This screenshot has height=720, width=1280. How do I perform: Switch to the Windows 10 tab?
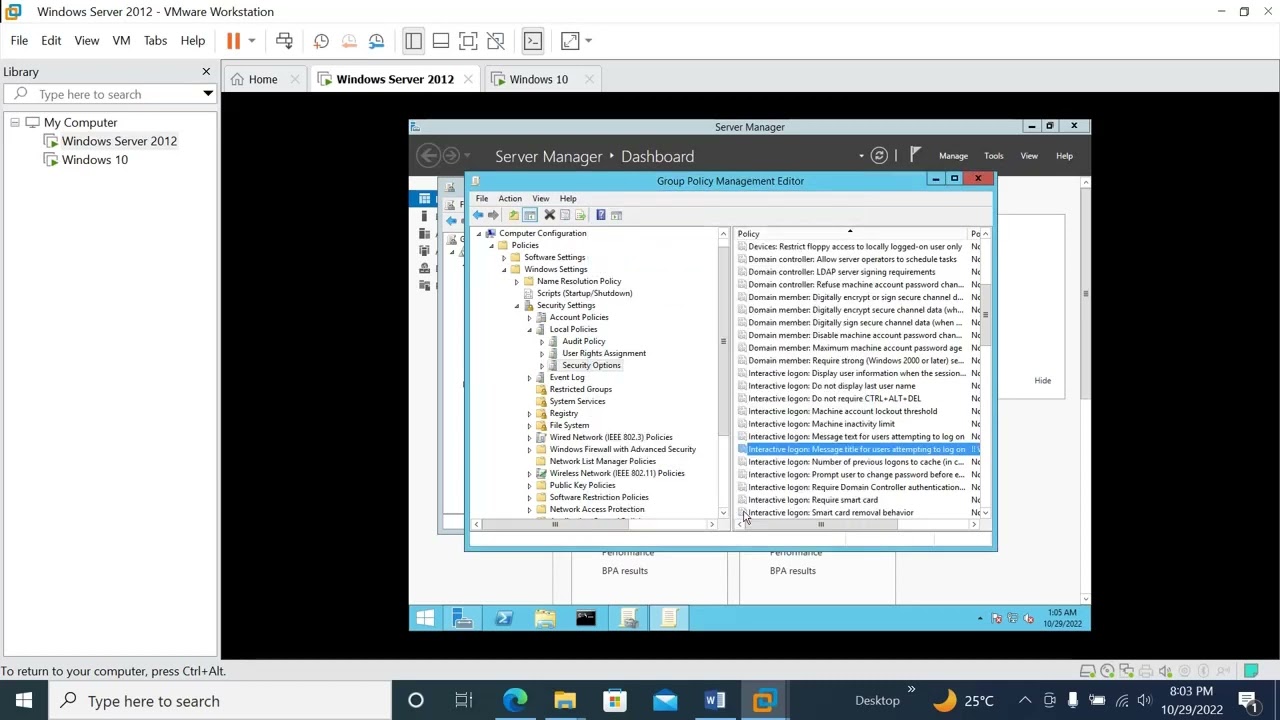coord(538,79)
